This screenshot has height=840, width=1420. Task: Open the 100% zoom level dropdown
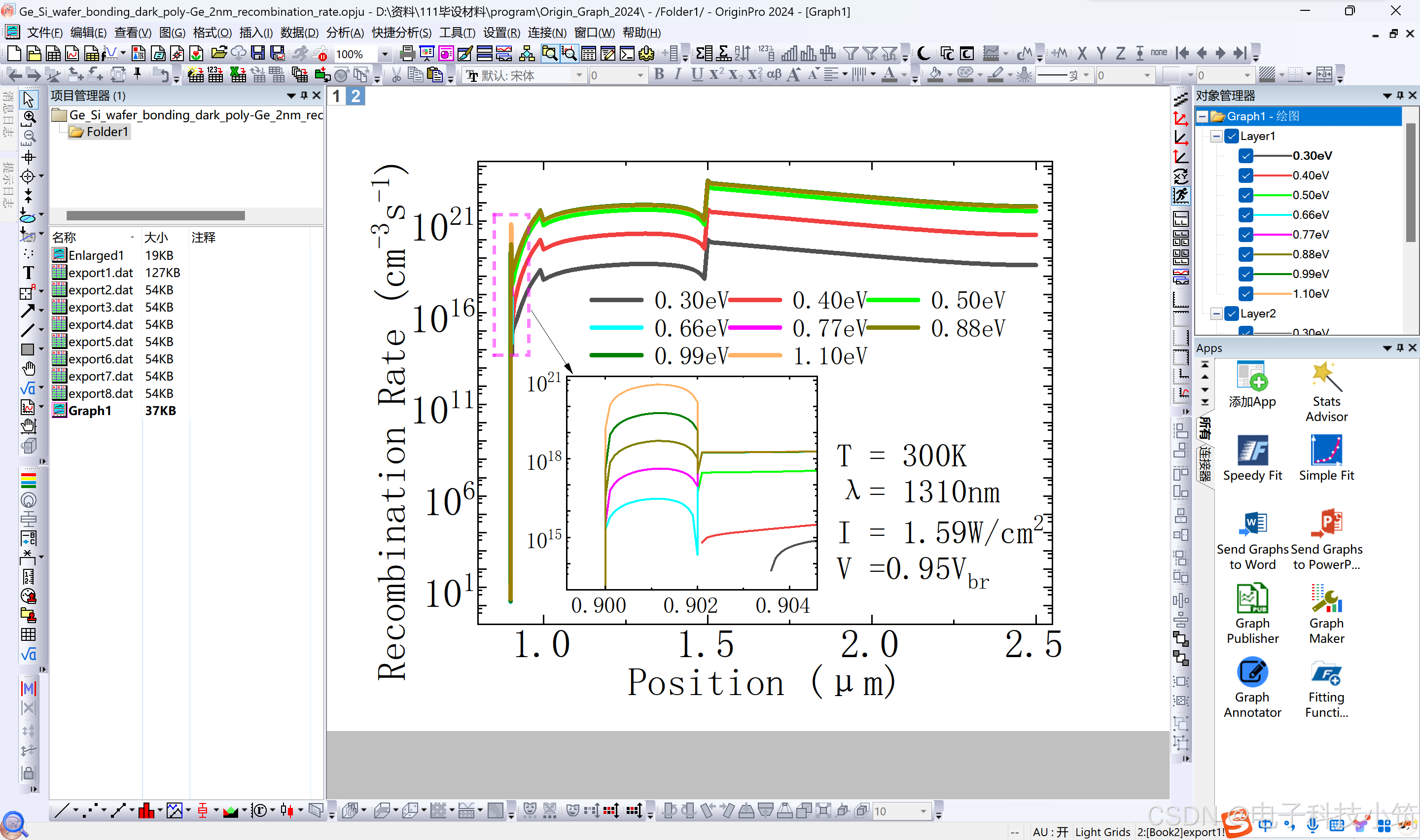pyautogui.click(x=385, y=54)
